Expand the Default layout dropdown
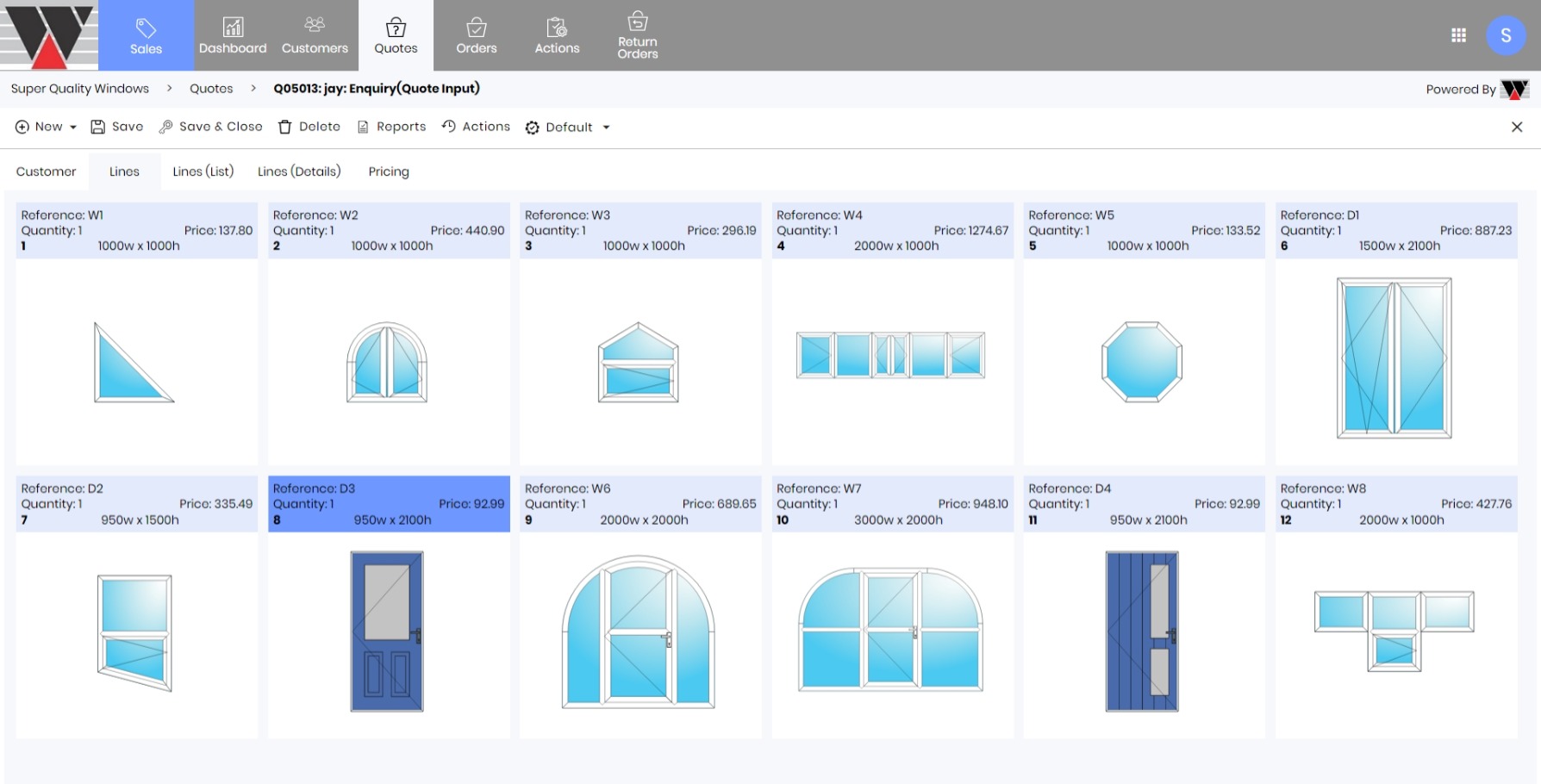The image size is (1541, 784). point(606,128)
